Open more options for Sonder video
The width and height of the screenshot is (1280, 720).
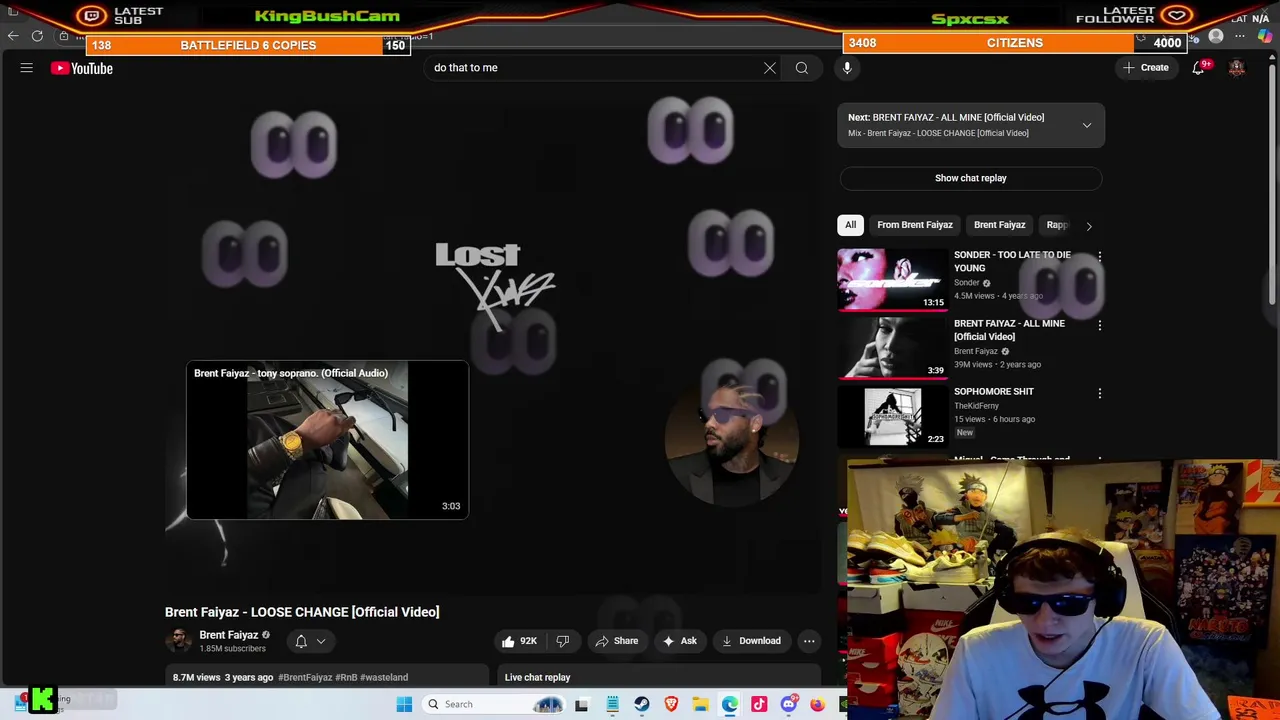[1100, 257]
